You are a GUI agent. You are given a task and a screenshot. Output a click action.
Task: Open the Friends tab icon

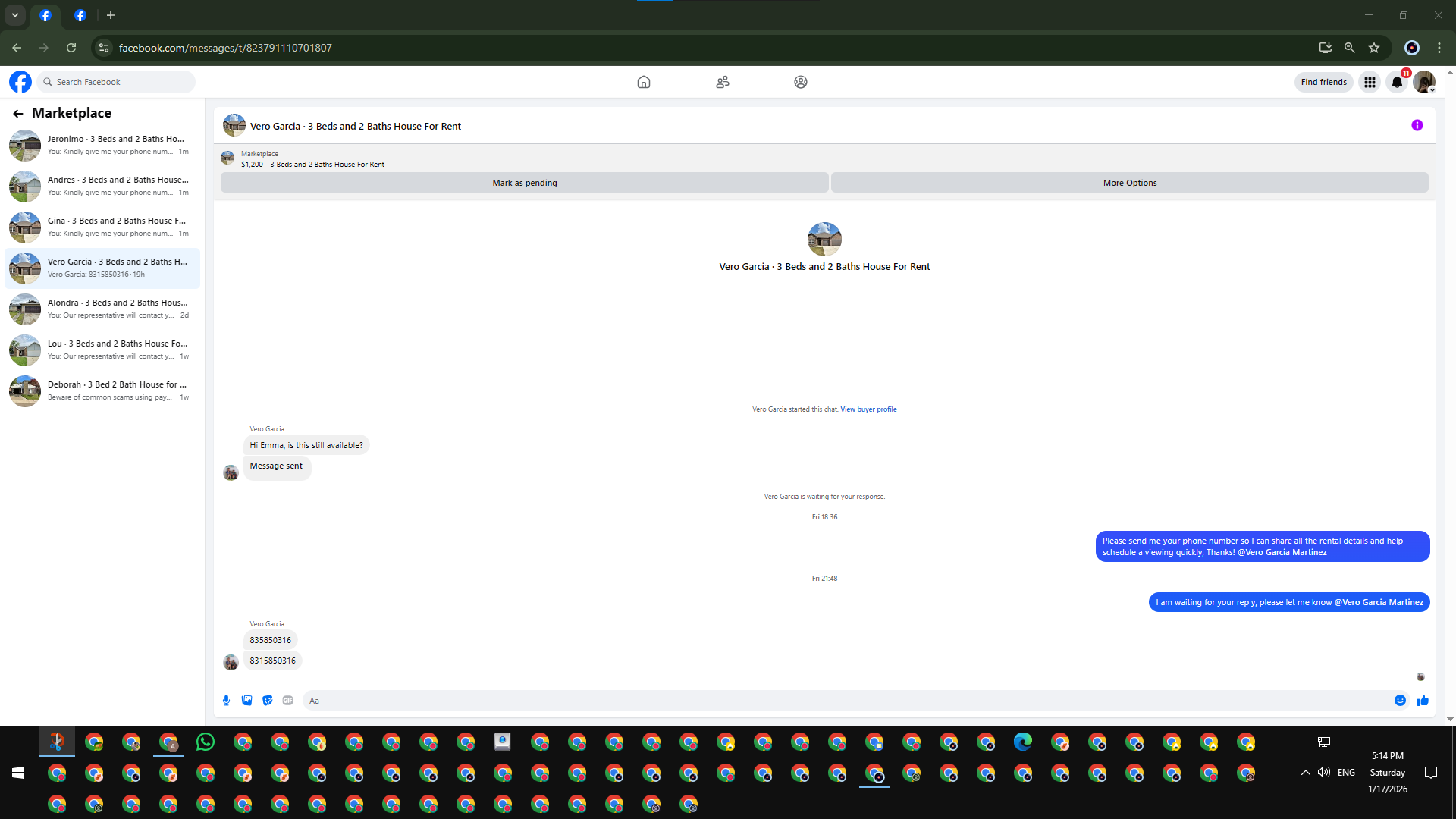tap(722, 82)
